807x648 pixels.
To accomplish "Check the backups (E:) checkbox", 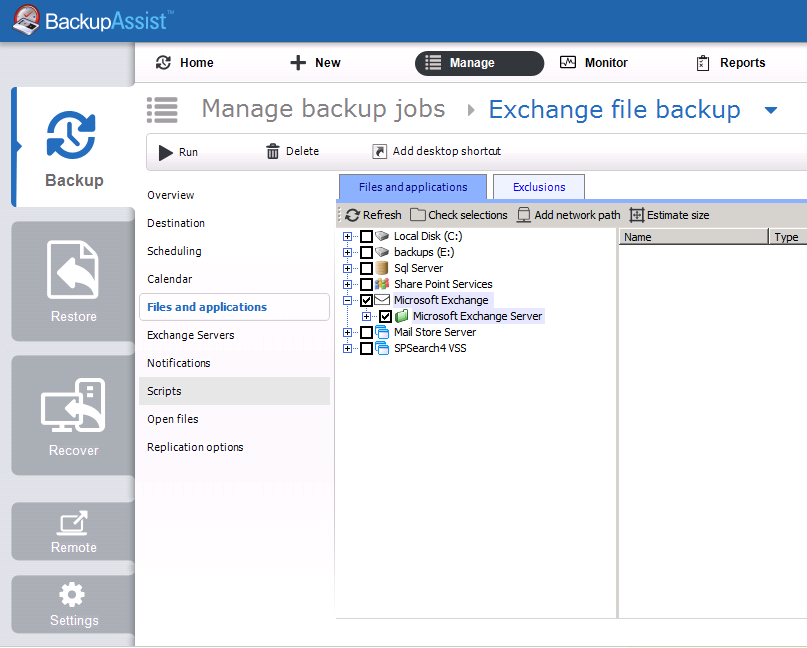I will [366, 252].
